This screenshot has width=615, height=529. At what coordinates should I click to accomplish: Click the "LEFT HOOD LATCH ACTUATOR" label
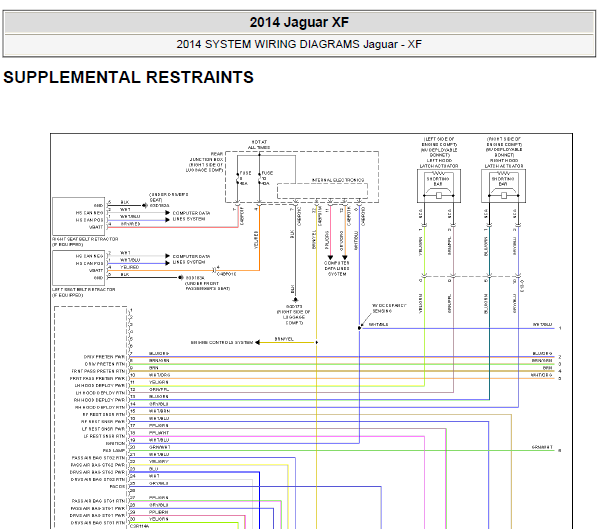coord(439,164)
